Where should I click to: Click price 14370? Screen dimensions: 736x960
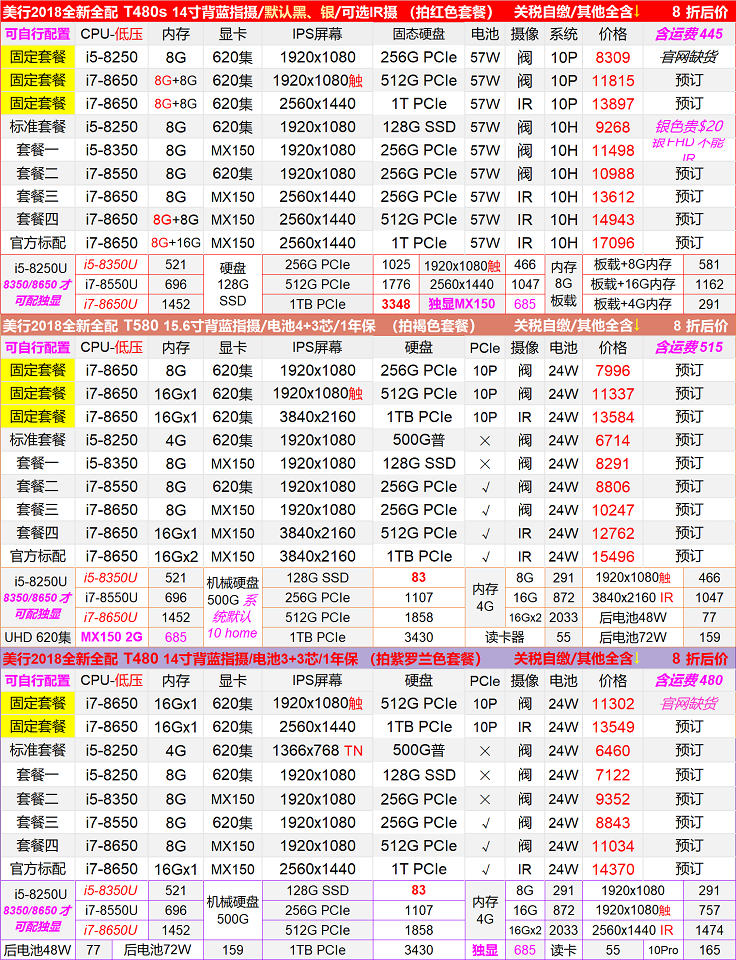[x=612, y=869]
